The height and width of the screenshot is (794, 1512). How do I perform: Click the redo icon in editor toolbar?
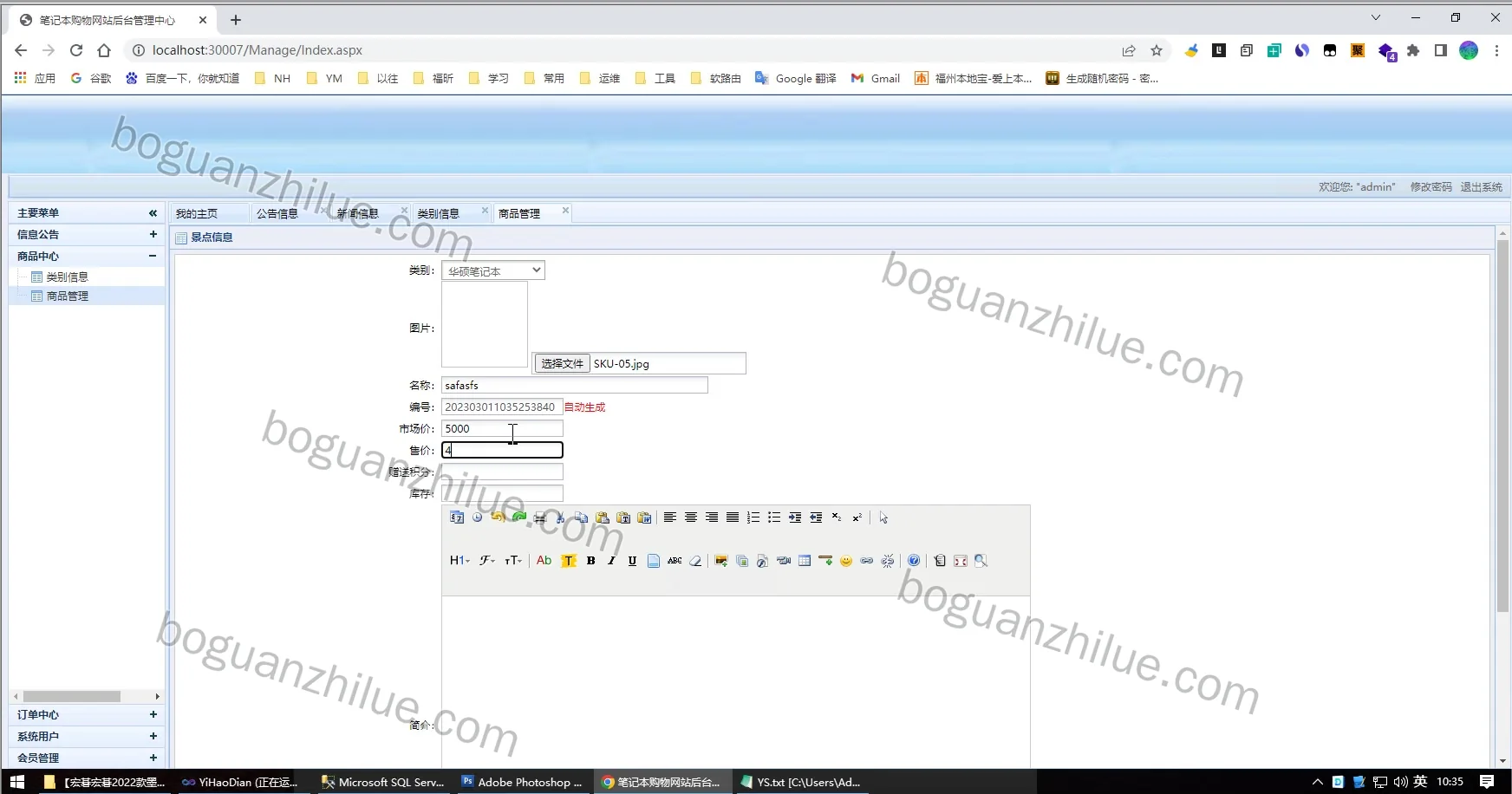518,517
